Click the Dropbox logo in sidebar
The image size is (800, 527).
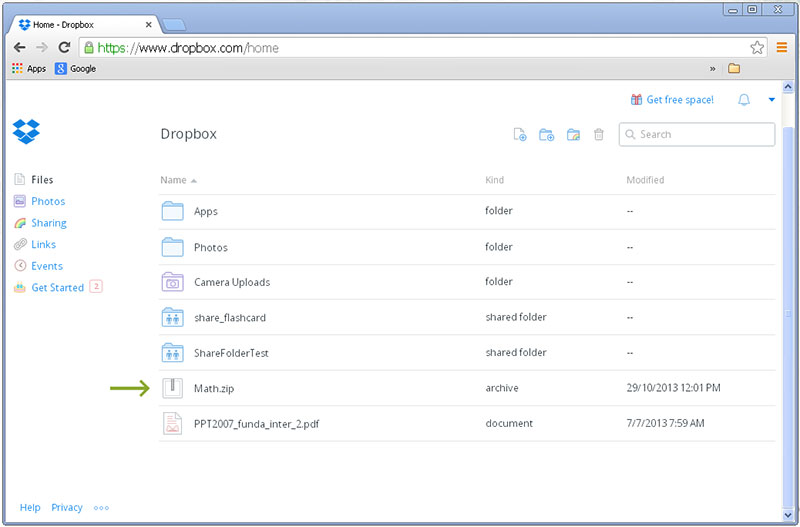[26, 132]
